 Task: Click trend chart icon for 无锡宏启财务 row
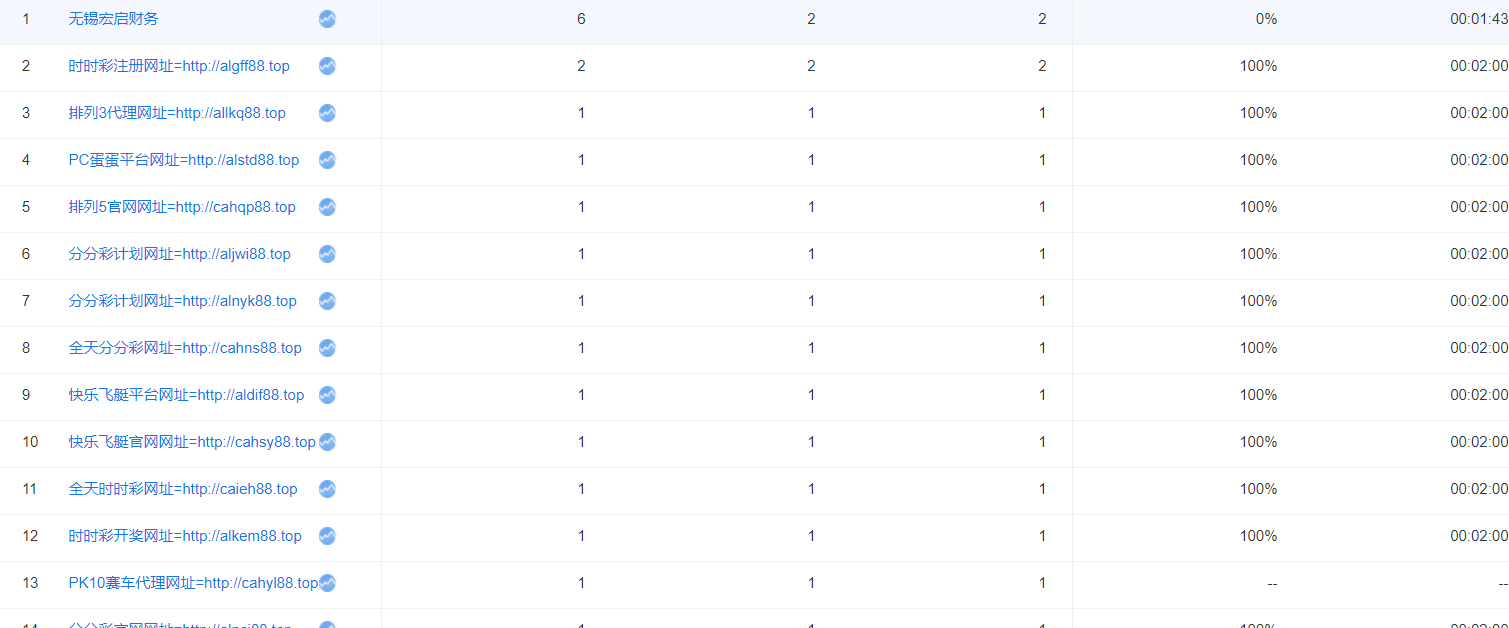point(327,19)
